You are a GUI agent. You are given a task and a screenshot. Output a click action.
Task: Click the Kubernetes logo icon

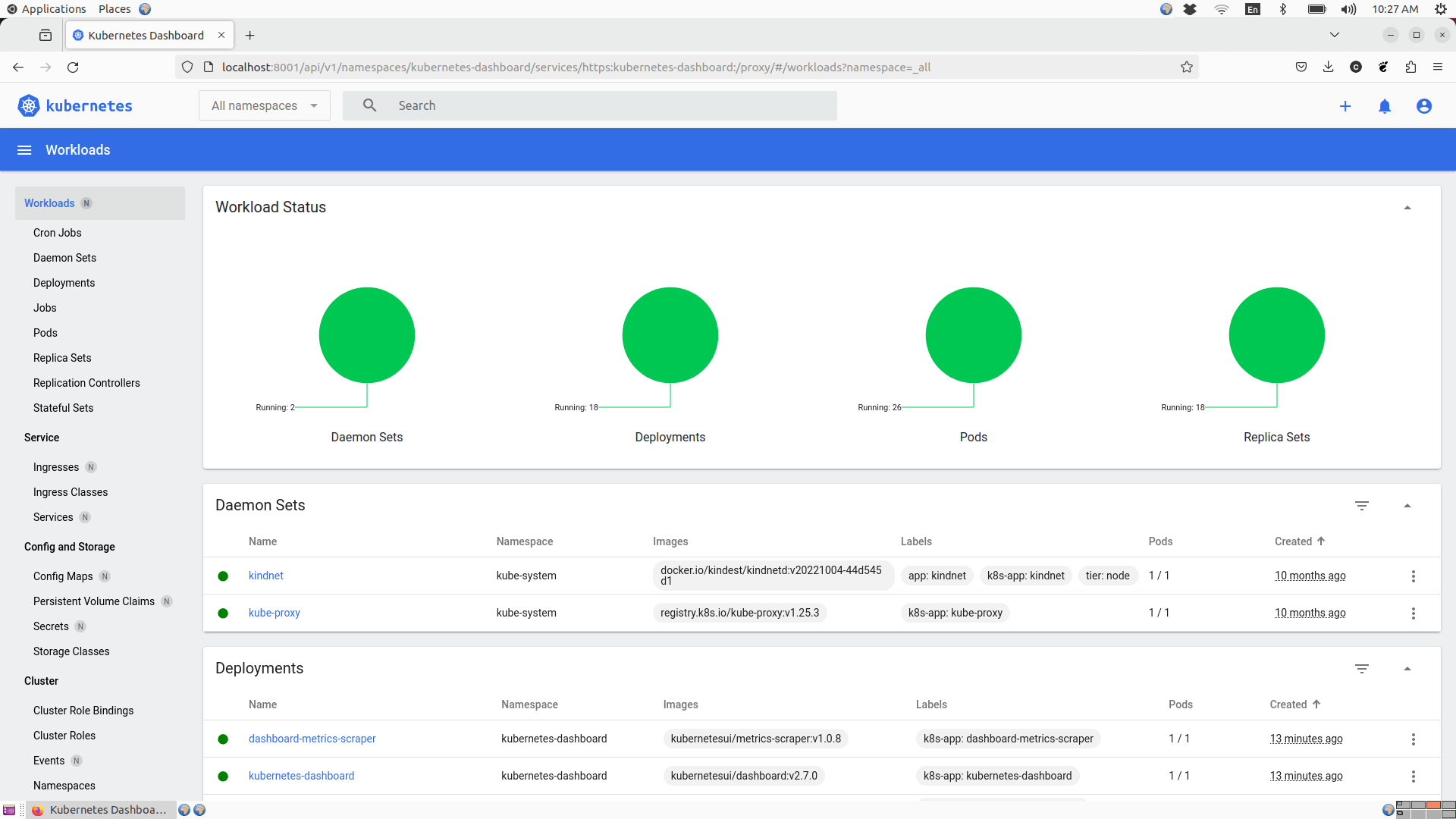(29, 106)
